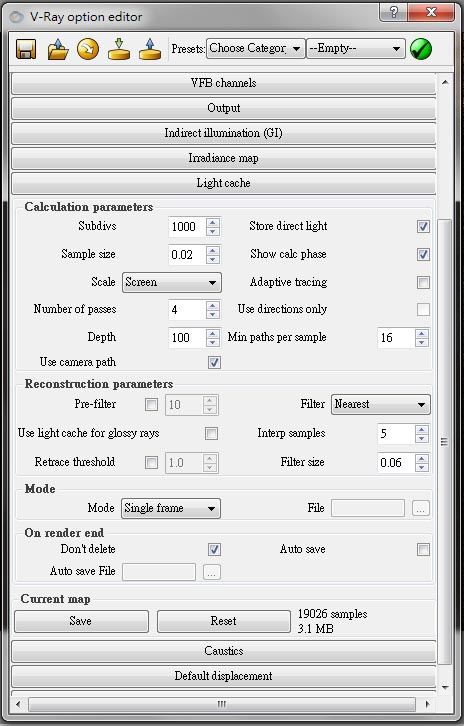Apply preset with the green checkmark icon
464x726 pixels.
coord(421,49)
